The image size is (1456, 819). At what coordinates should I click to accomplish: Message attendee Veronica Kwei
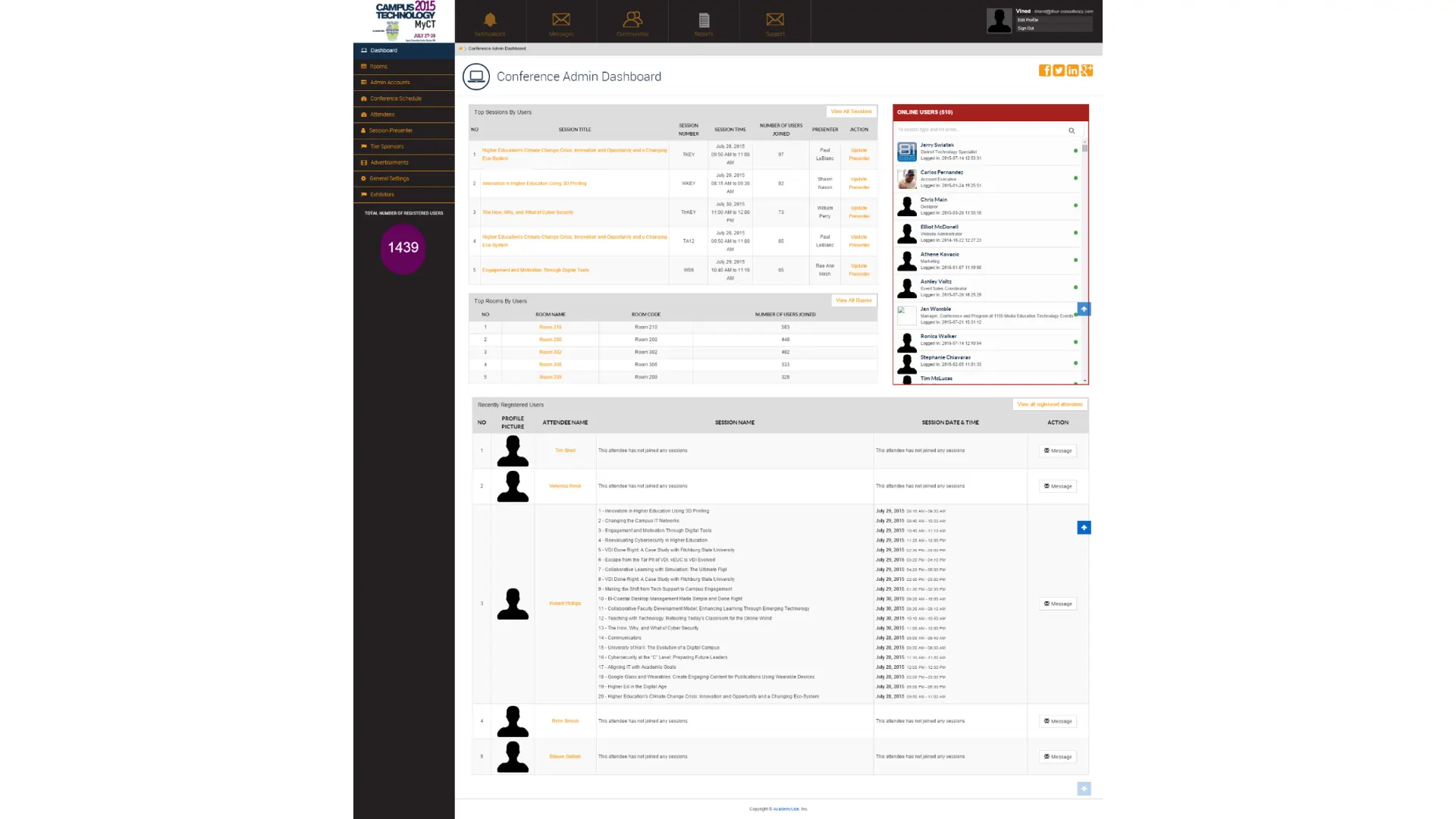pos(1058,486)
